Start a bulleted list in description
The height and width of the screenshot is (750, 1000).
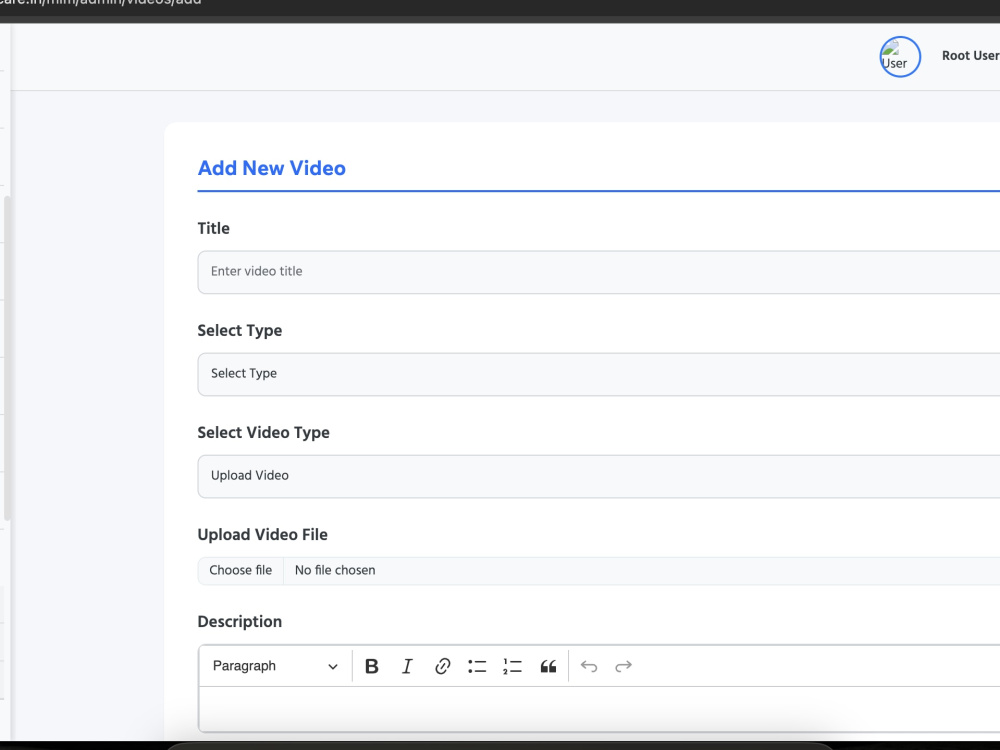[x=477, y=666]
